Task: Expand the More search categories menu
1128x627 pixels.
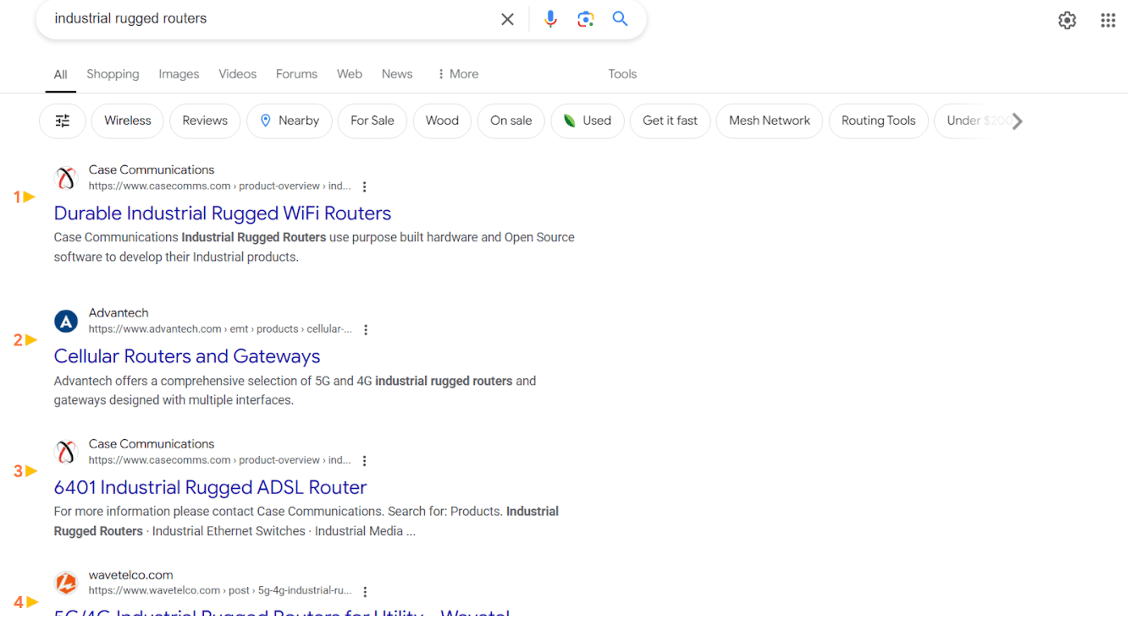Action: (458, 74)
